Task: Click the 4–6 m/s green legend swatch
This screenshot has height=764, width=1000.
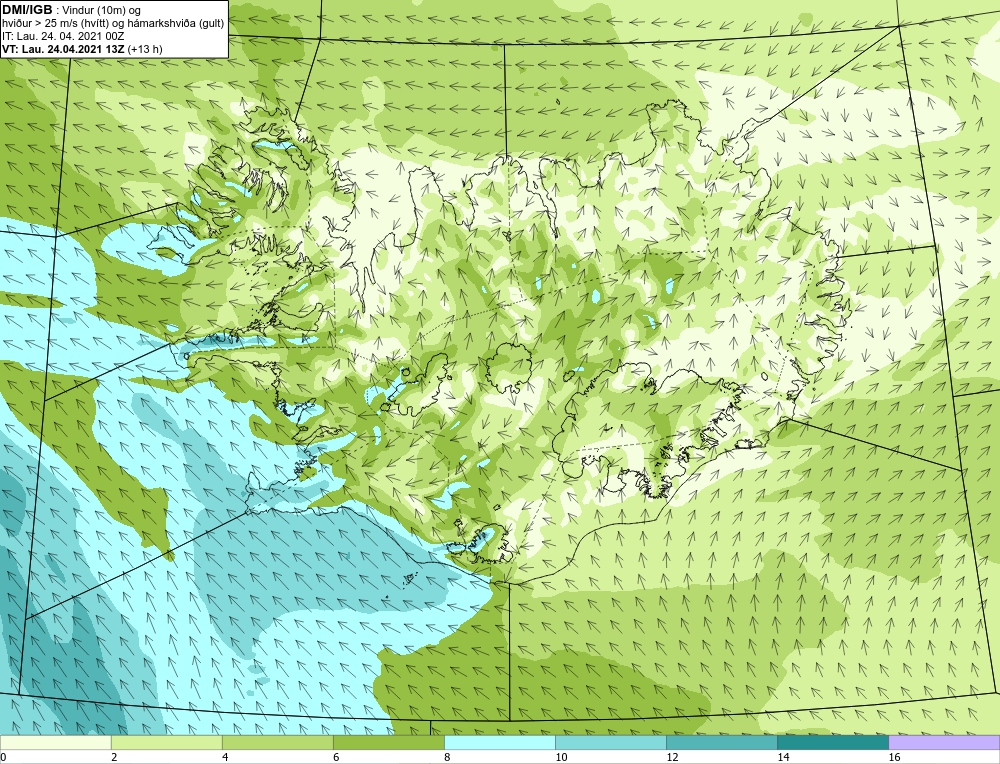Action: (x=278, y=742)
